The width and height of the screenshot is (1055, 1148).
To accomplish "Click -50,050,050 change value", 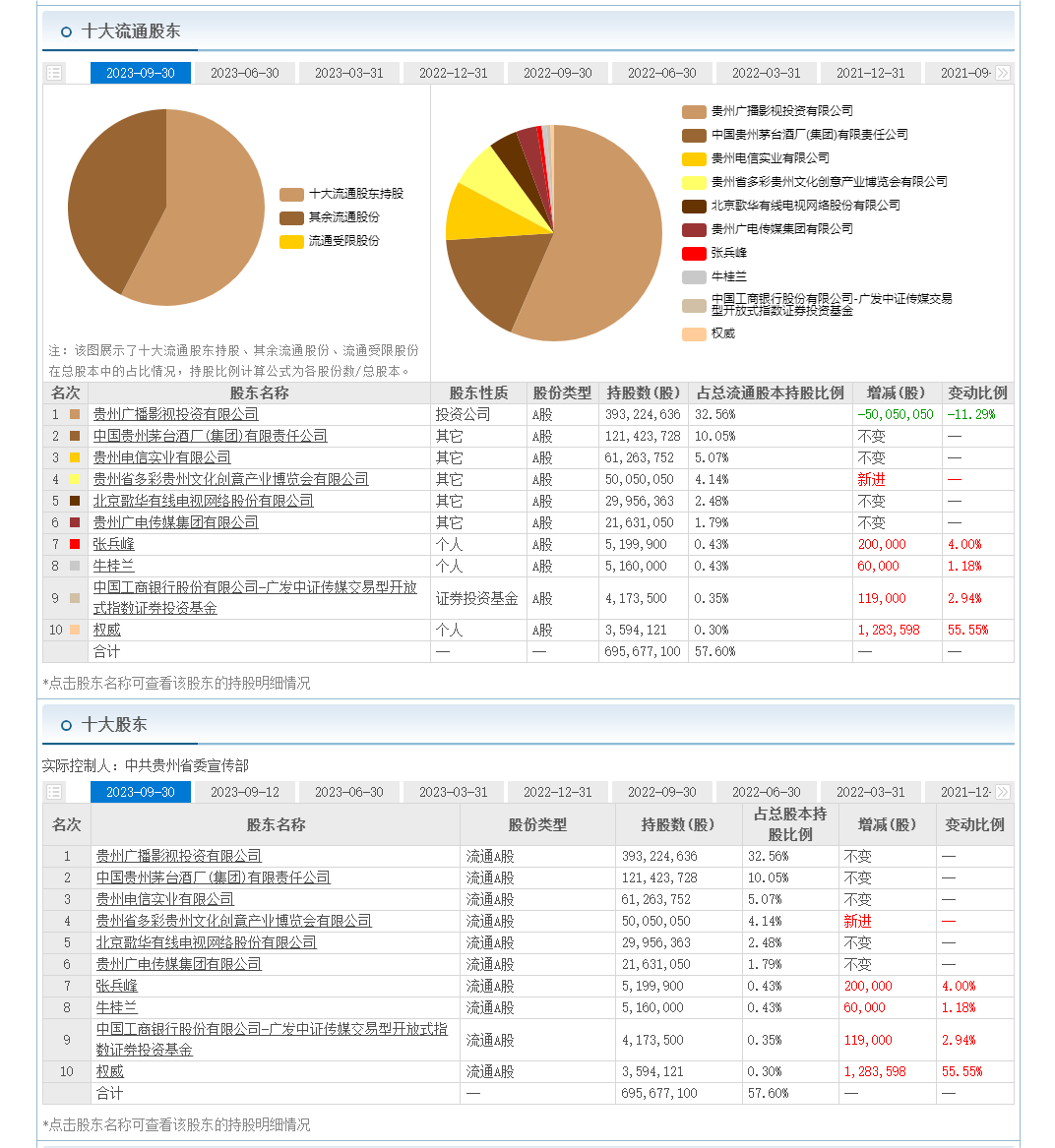I will 896,414.
